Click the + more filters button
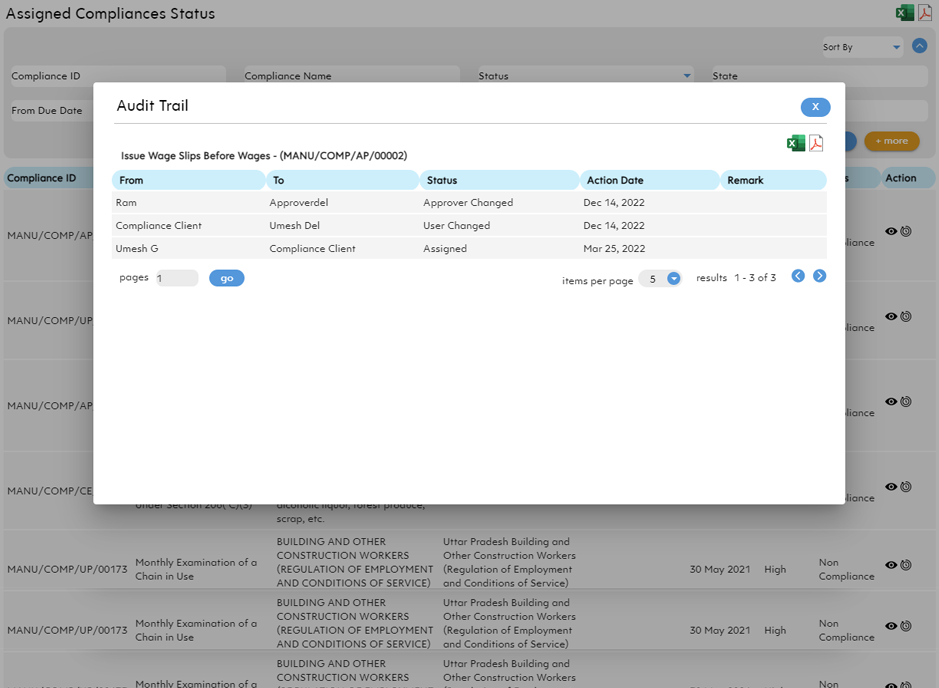This screenshot has height=688, width=939. coord(891,141)
